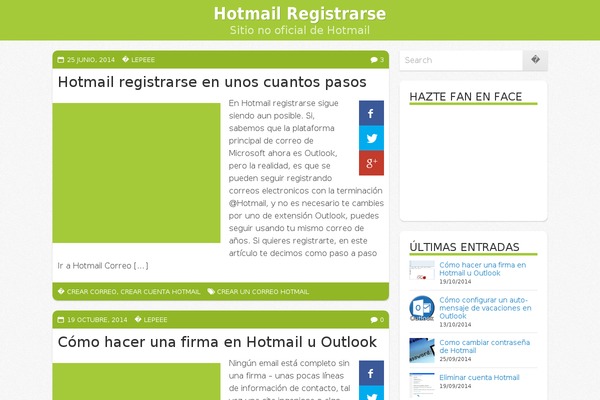600x400 pixels.
Task: Open category Crear cuenta Hotmail
Action: [x=160, y=292]
